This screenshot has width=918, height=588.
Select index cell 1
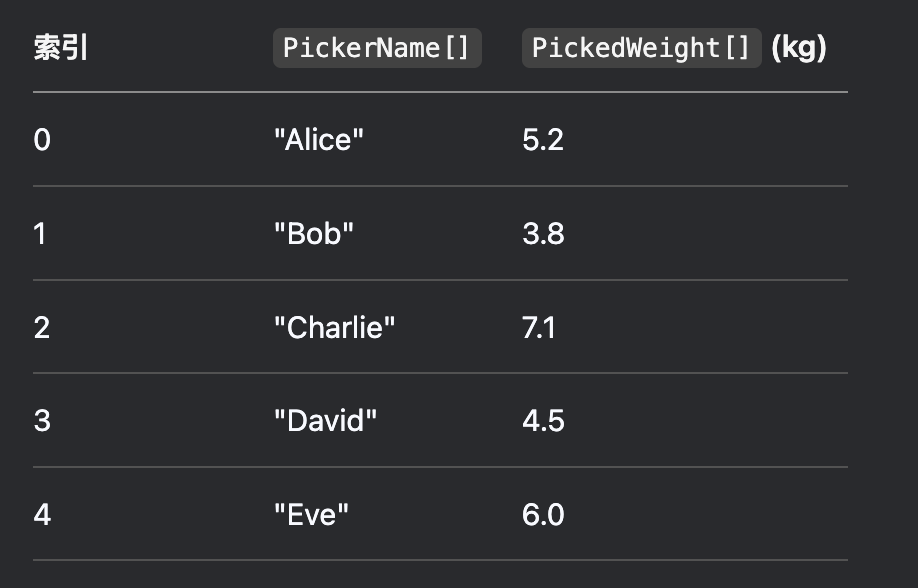tap(40, 234)
